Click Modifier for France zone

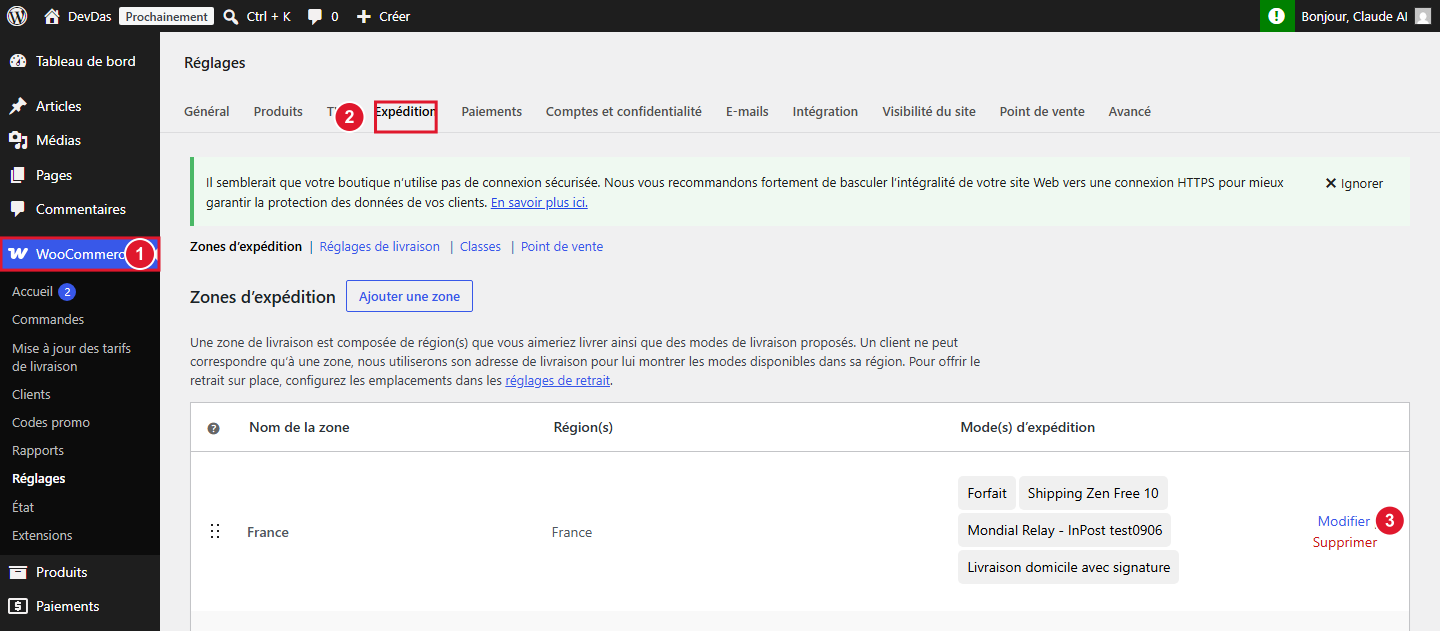[x=1344, y=521]
